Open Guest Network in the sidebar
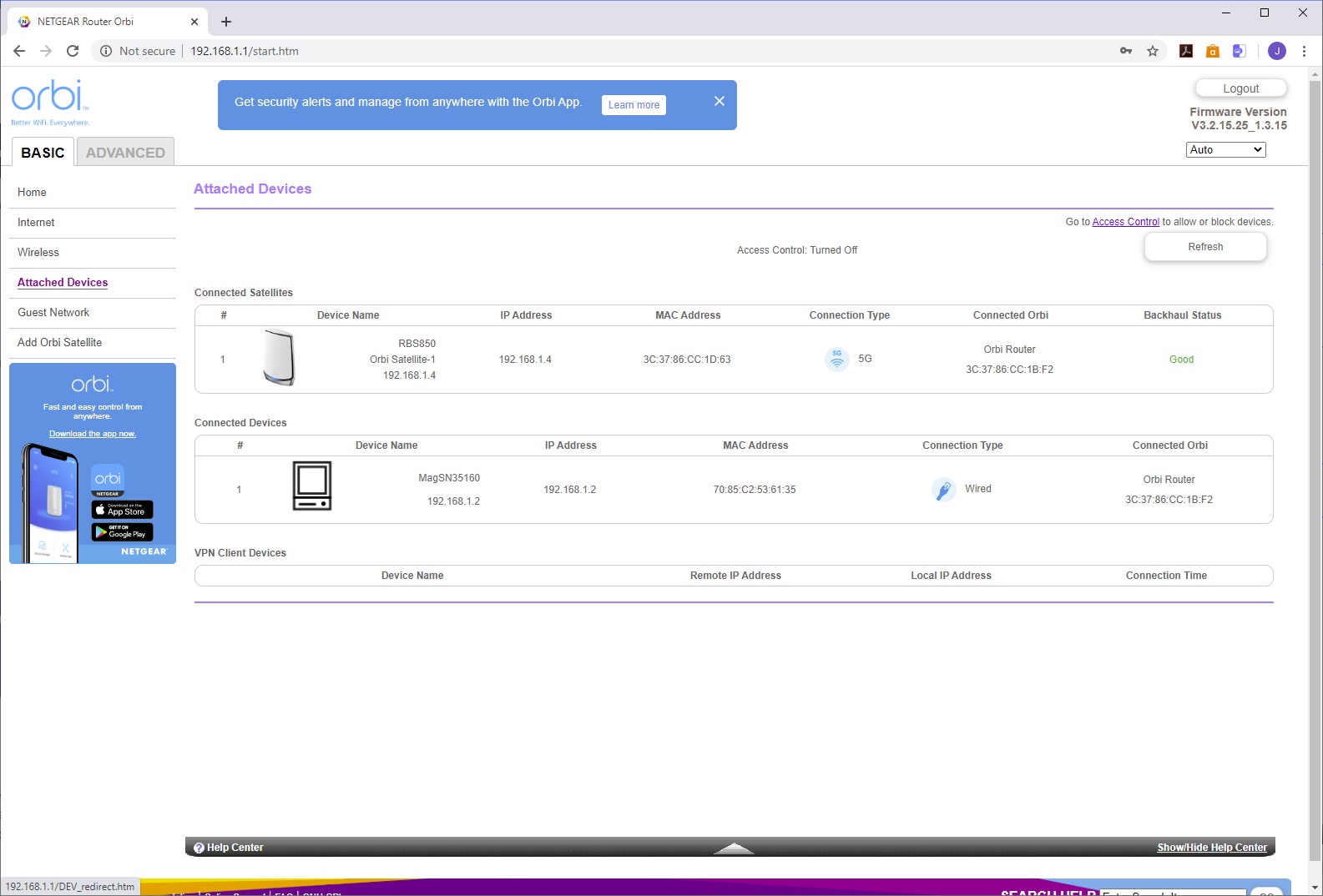 53,313
